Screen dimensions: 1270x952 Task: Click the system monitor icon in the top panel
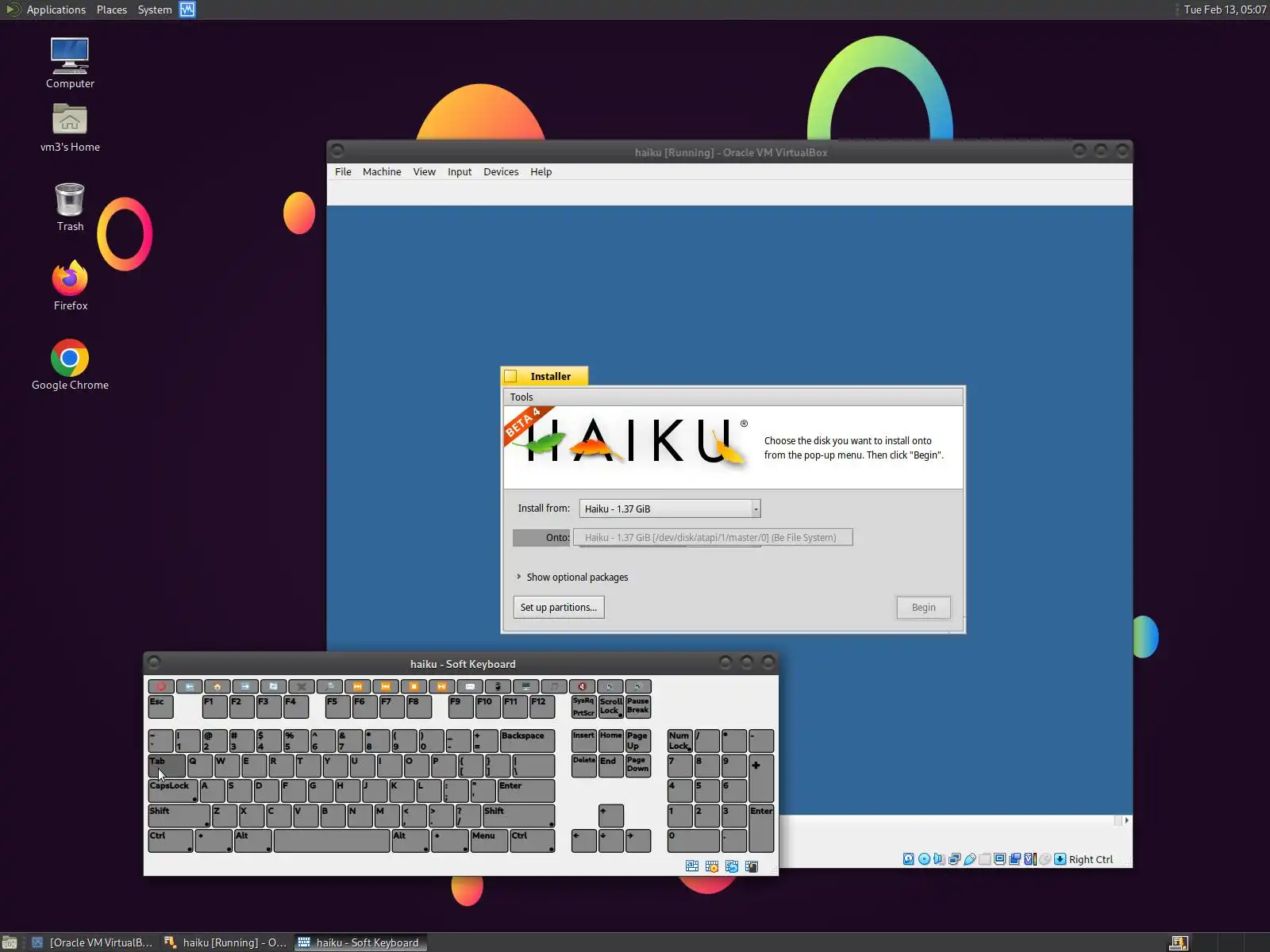[x=187, y=10]
